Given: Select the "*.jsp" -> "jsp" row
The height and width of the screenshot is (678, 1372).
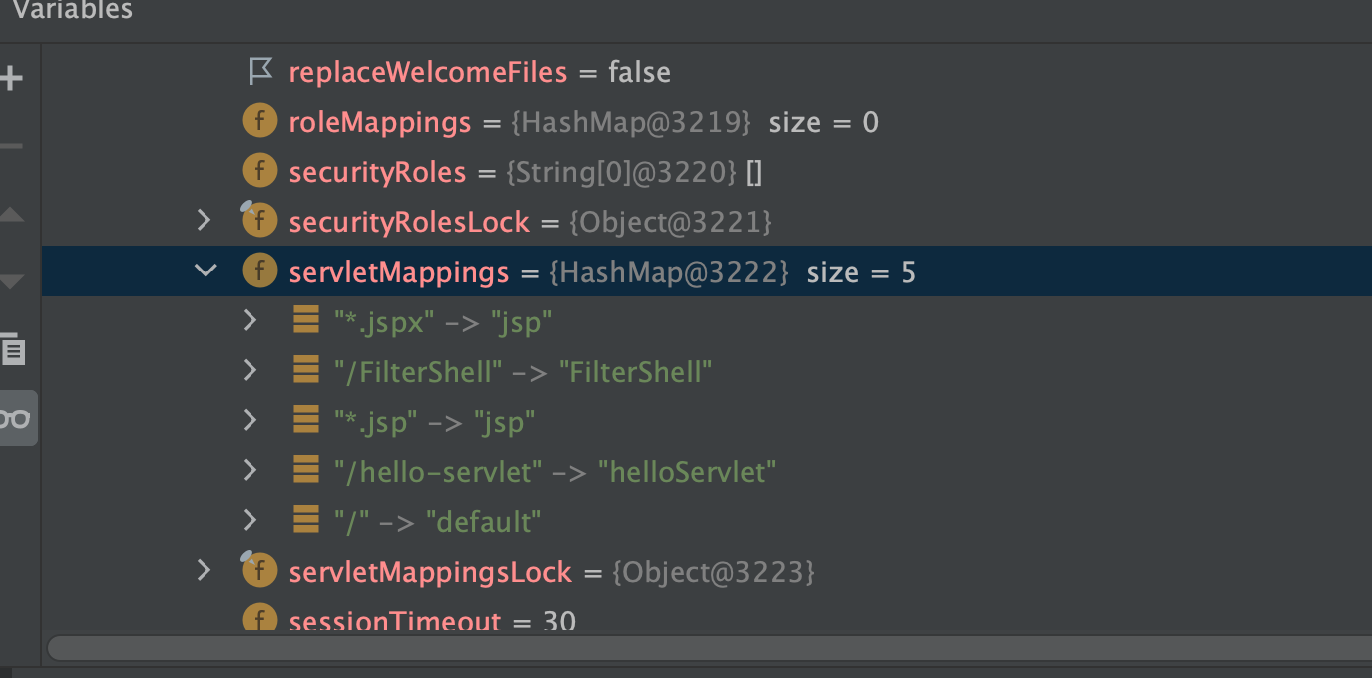Looking at the screenshot, I should 707,421.
